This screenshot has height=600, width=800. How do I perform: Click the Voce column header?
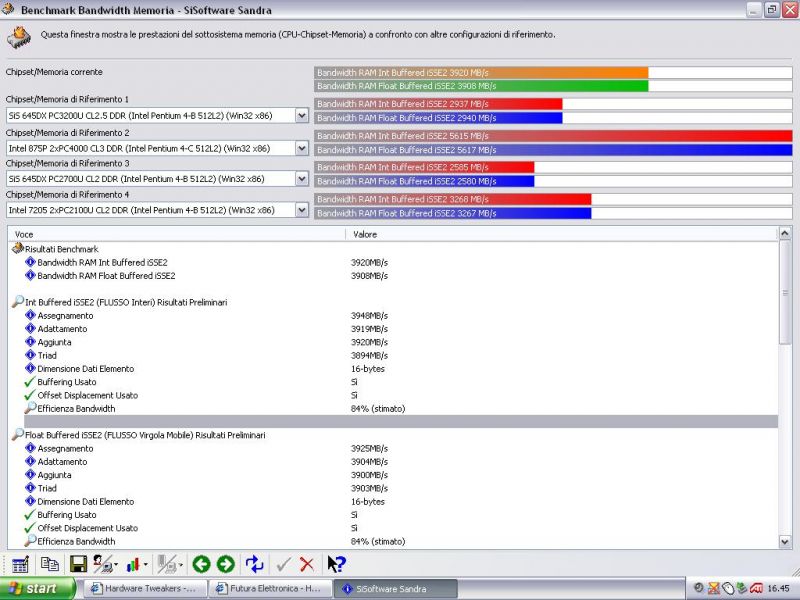[177, 234]
